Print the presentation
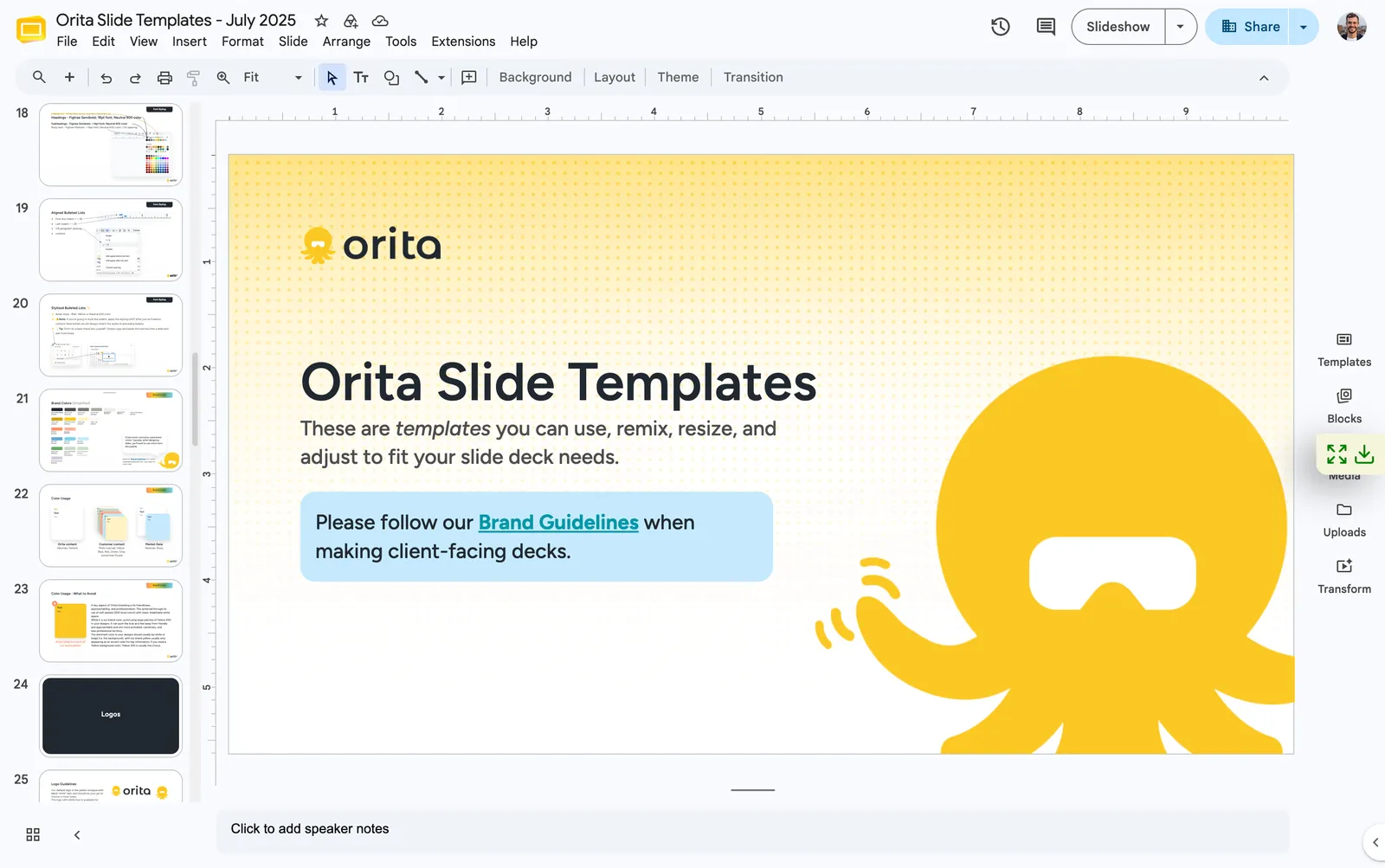Image resolution: width=1385 pixels, height=868 pixels. [164, 77]
